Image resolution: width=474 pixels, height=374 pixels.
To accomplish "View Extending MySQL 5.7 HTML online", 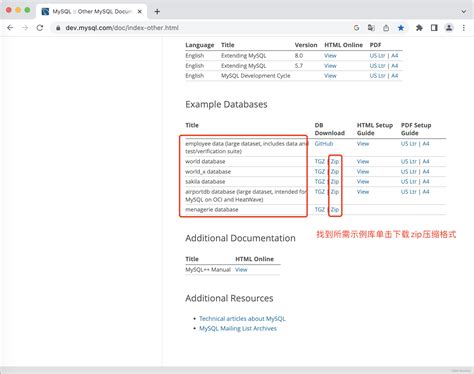I will coord(330,66).
